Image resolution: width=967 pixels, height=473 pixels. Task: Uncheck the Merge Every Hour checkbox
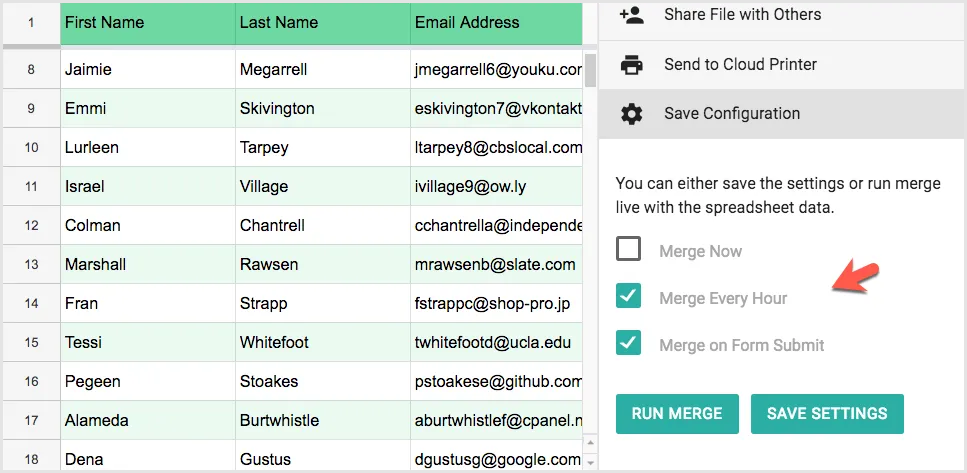628,296
